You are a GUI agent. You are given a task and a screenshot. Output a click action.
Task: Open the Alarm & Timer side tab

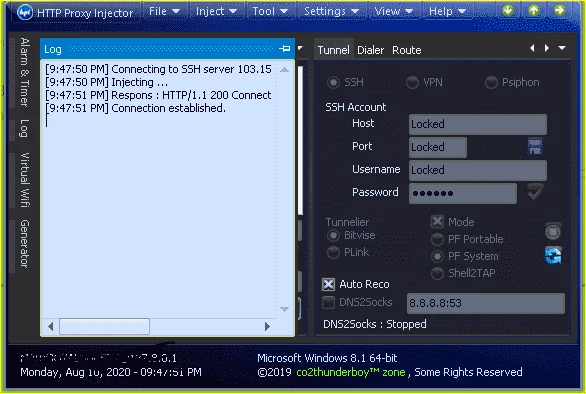(25, 72)
